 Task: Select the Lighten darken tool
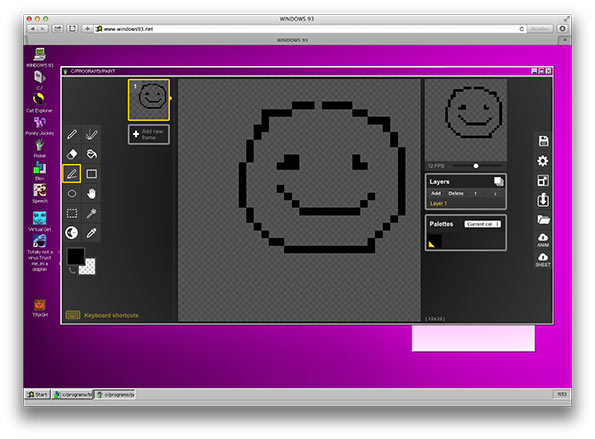click(x=72, y=233)
